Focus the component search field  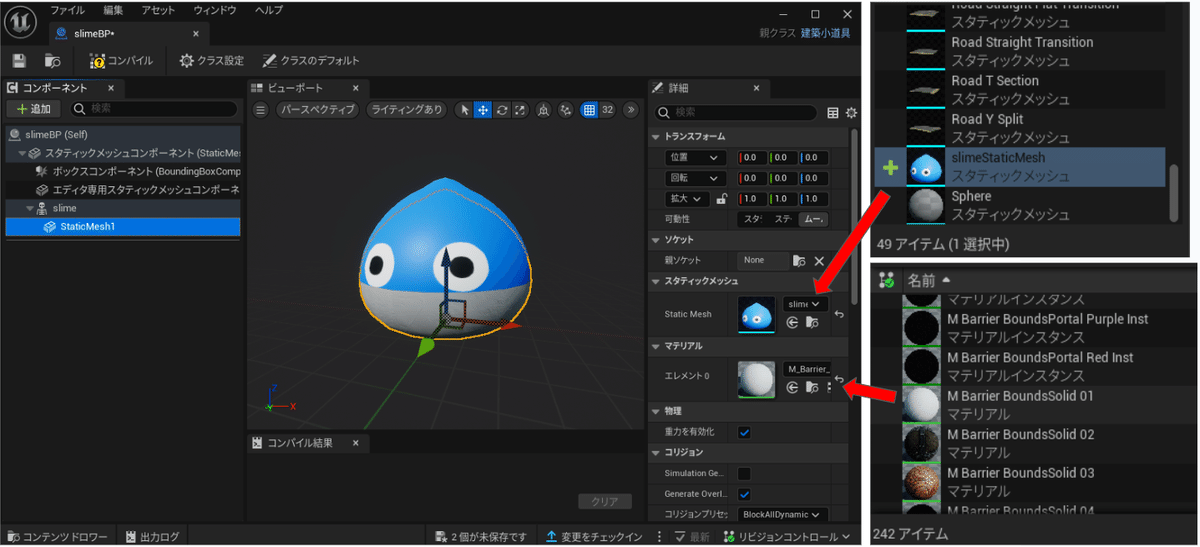tap(152, 108)
